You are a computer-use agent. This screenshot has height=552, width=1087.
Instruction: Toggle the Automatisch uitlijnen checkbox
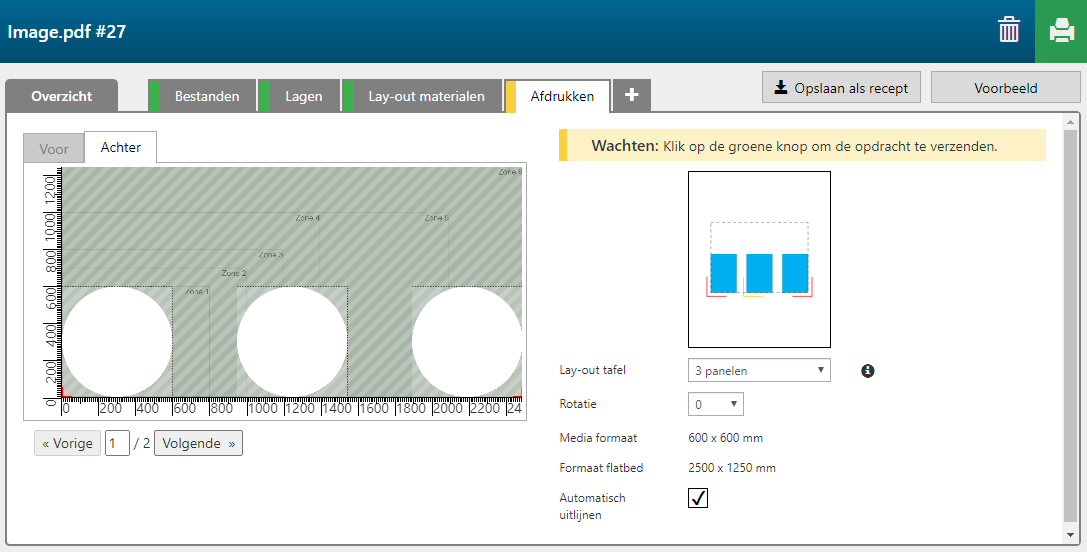(x=698, y=497)
